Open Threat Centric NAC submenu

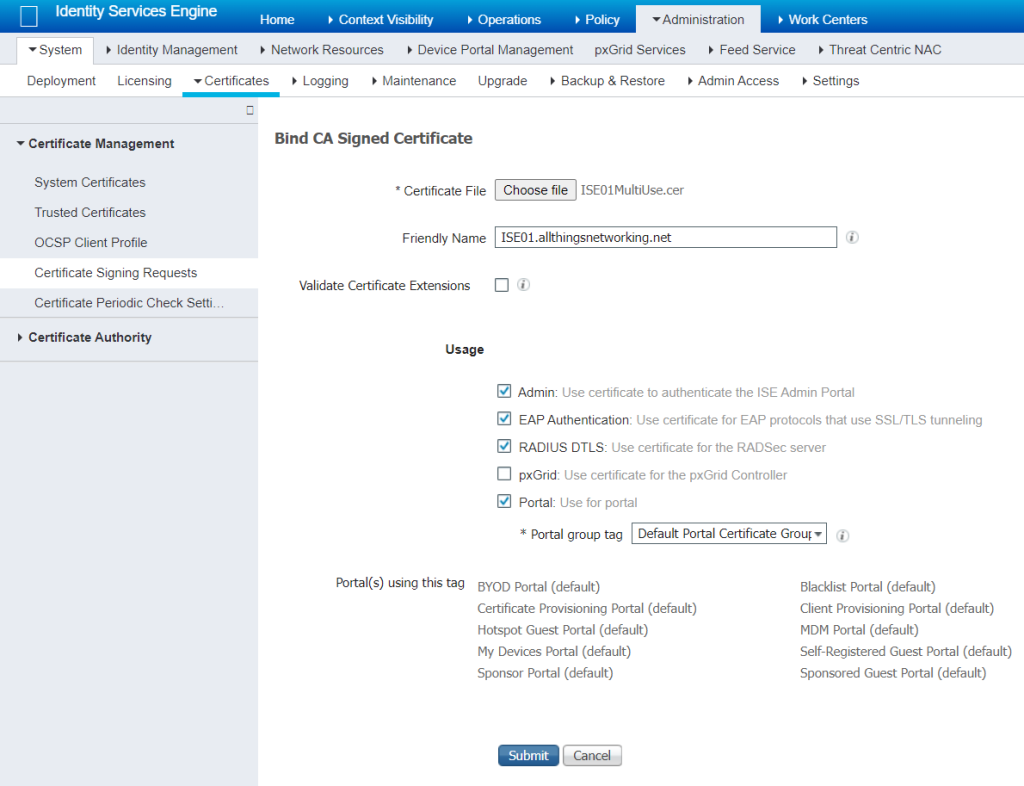point(880,50)
